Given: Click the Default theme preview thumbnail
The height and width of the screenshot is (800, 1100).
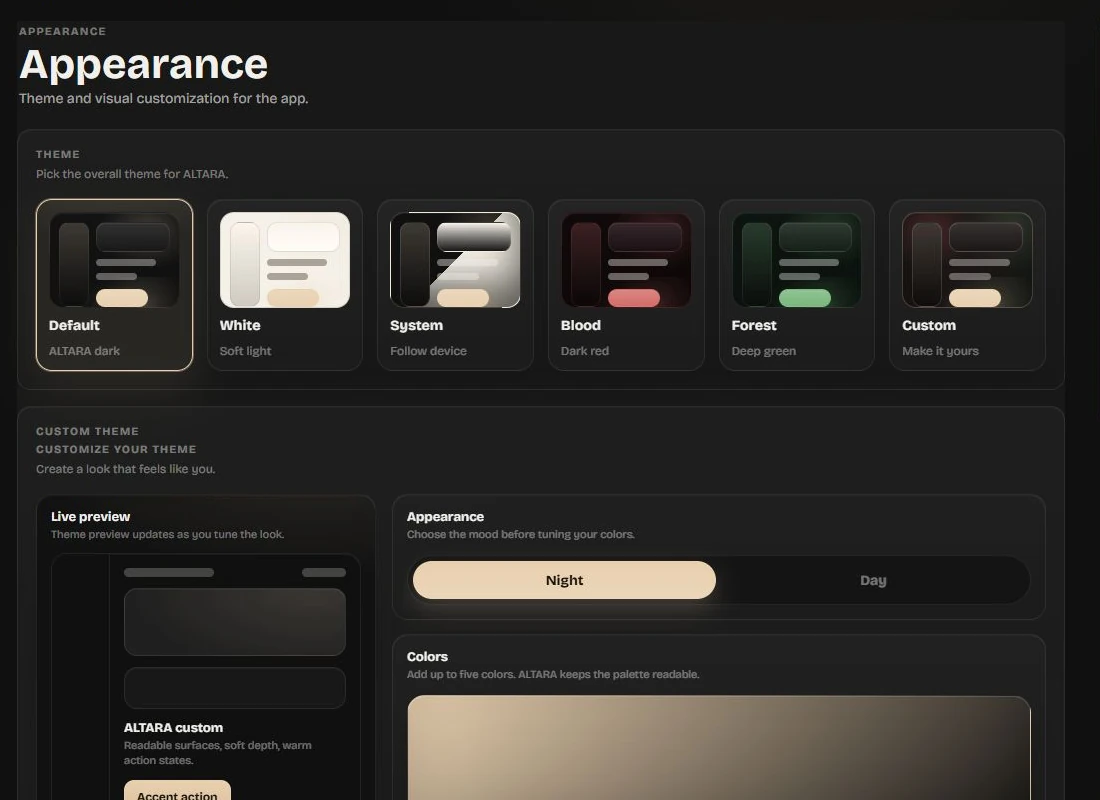Looking at the screenshot, I should coord(114,260).
